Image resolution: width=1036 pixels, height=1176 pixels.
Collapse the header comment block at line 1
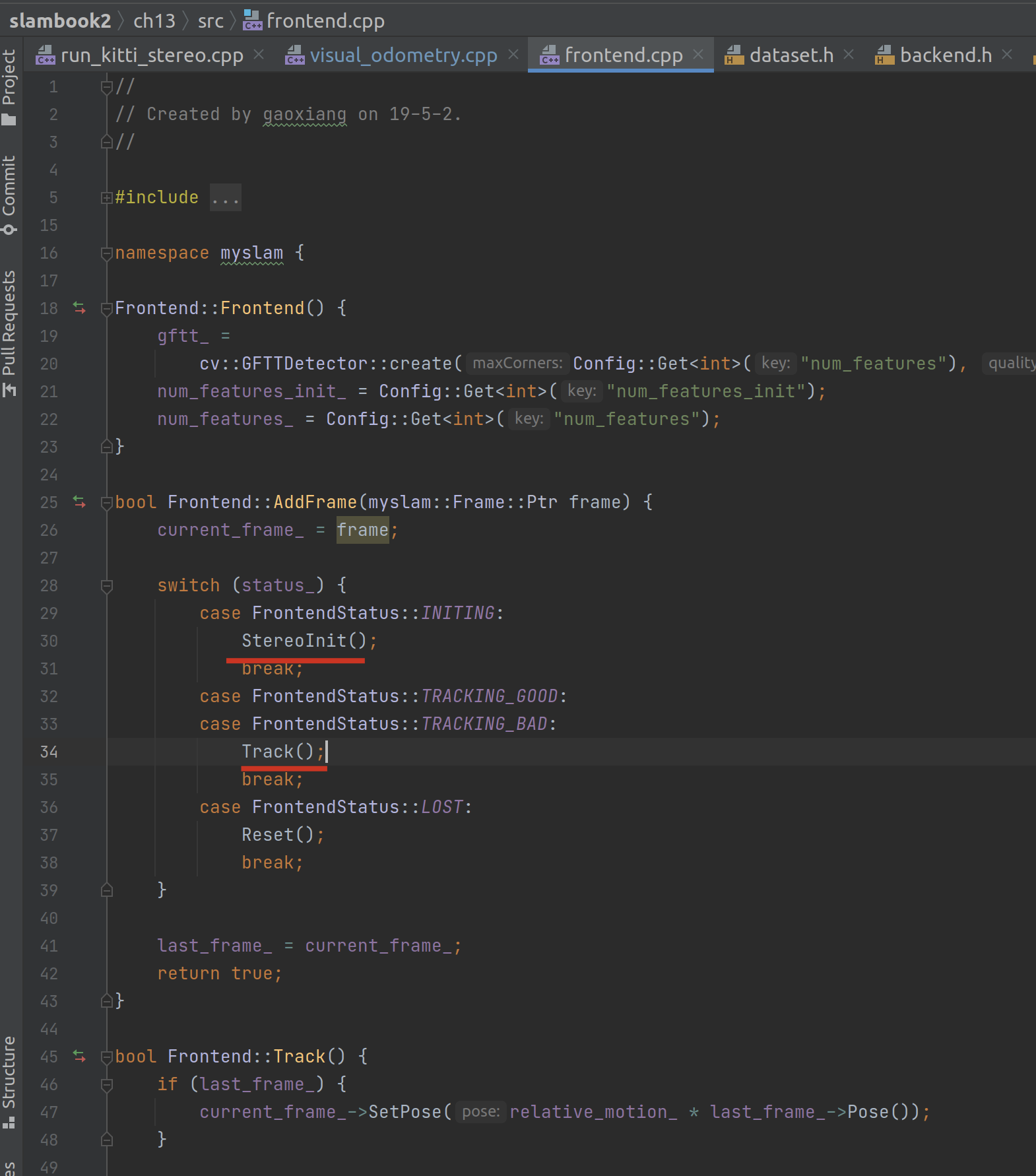tap(106, 86)
